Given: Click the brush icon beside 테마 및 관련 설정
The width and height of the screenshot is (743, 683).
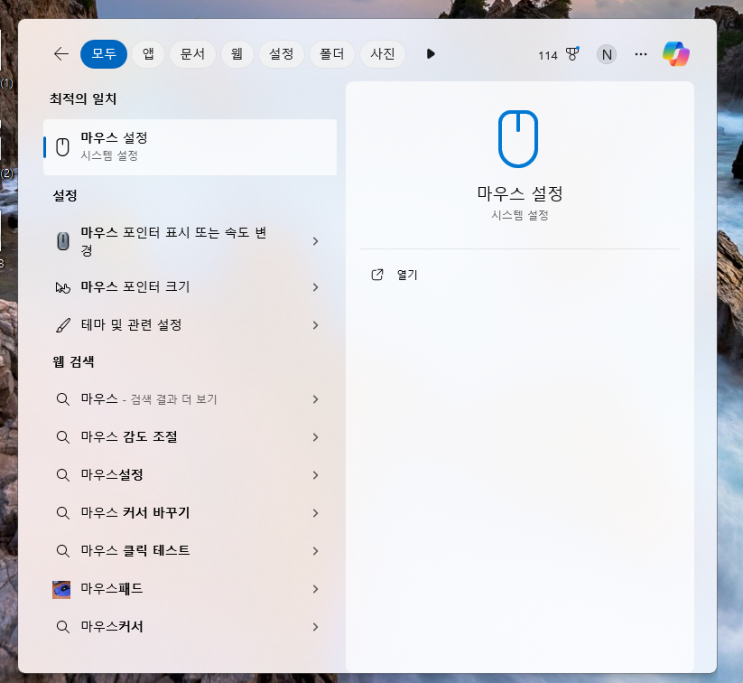Looking at the screenshot, I should click(63, 326).
